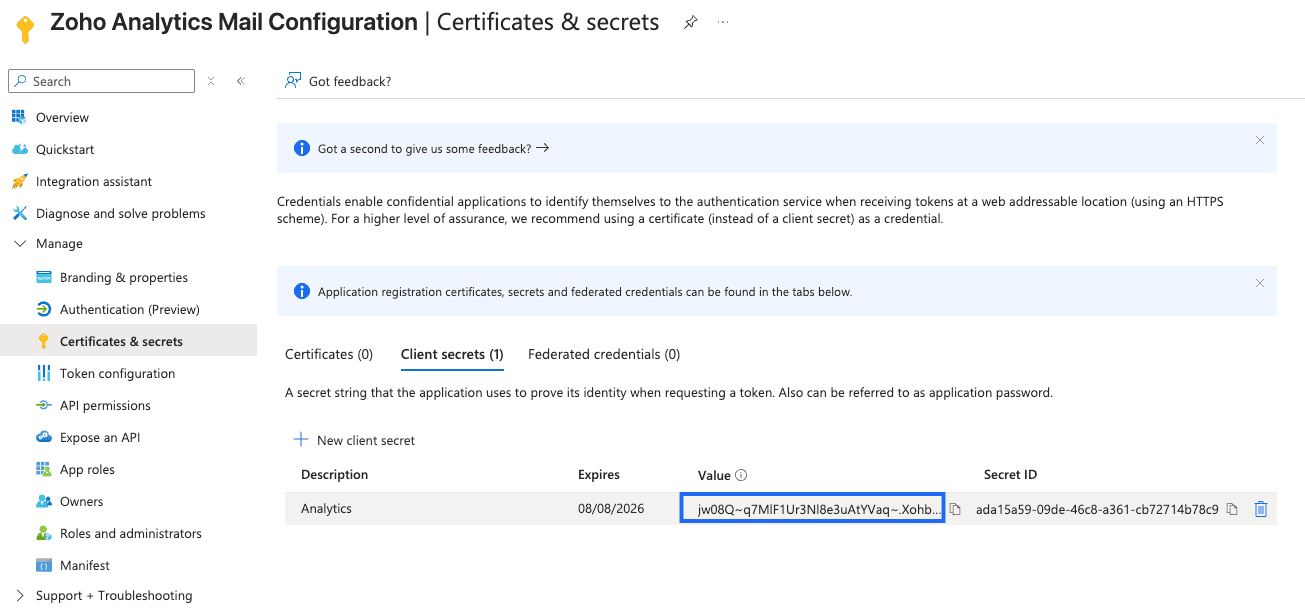Go to Token configuration page
This screenshot has height=614, width=1305.
pos(117,373)
